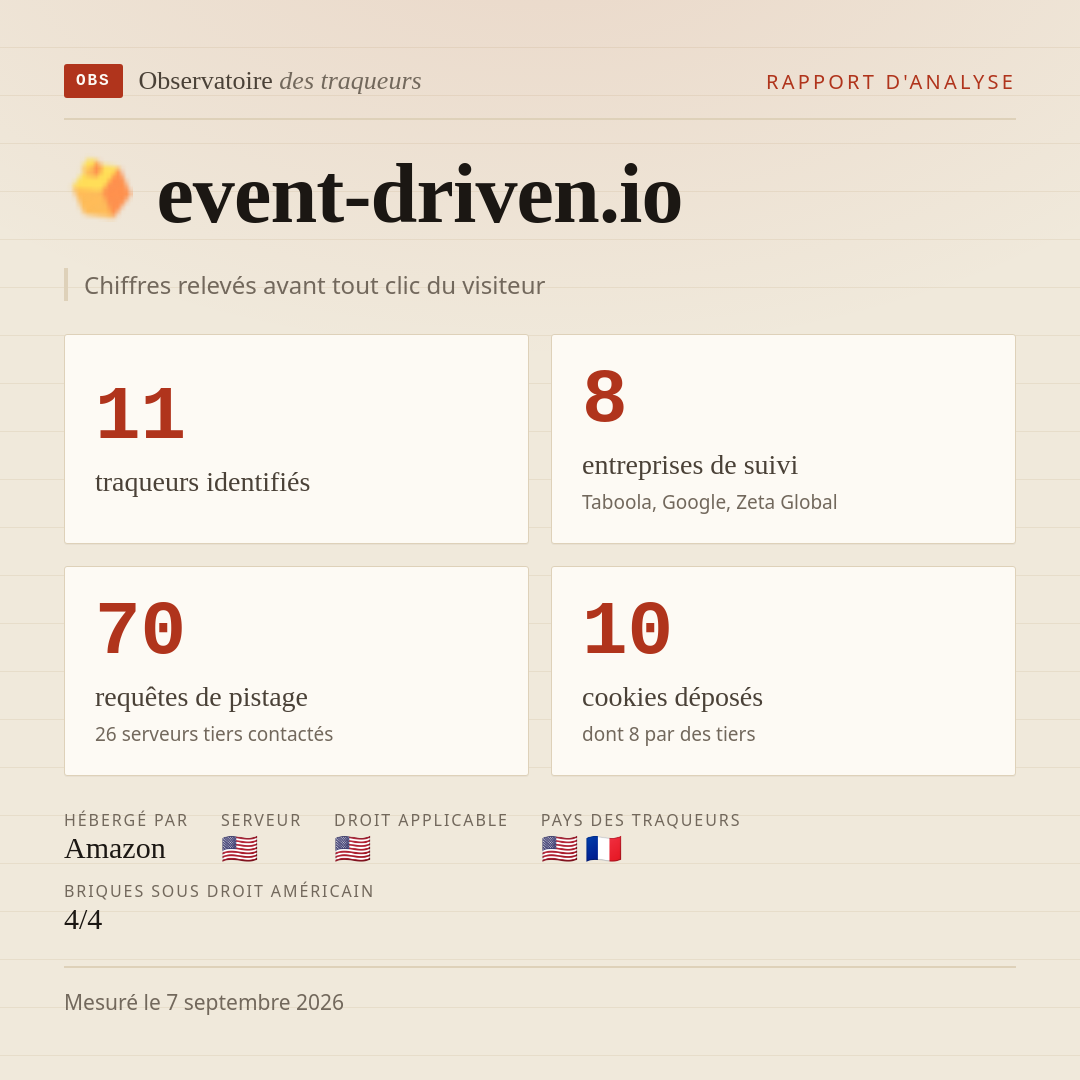1080x1080 pixels.
Task: Click the subtitle Chiffres relevés avant tout clic
Action: tap(314, 285)
